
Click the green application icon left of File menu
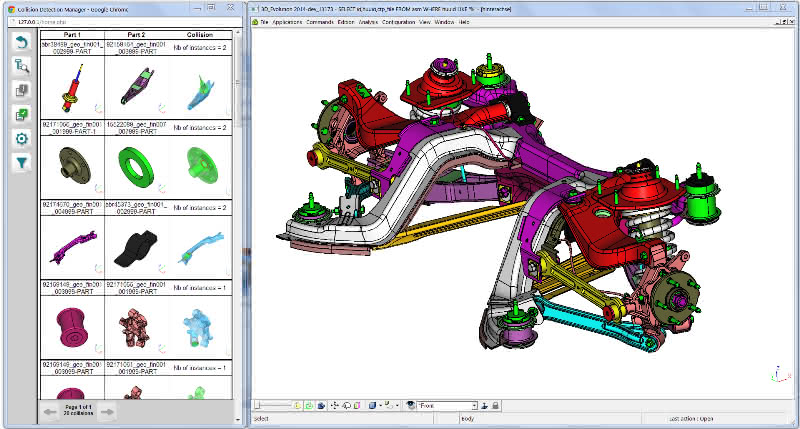click(255, 22)
